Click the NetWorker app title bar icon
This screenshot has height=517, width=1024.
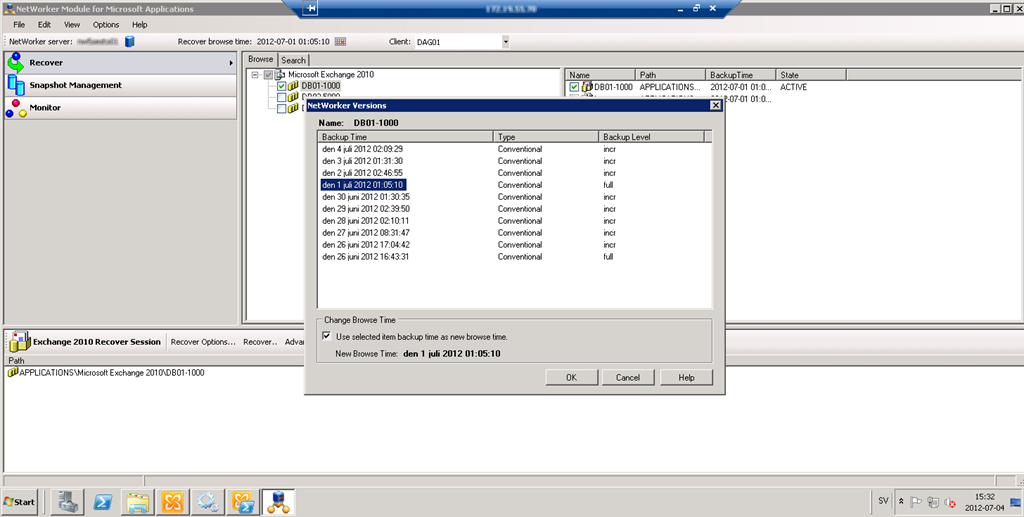[9, 9]
